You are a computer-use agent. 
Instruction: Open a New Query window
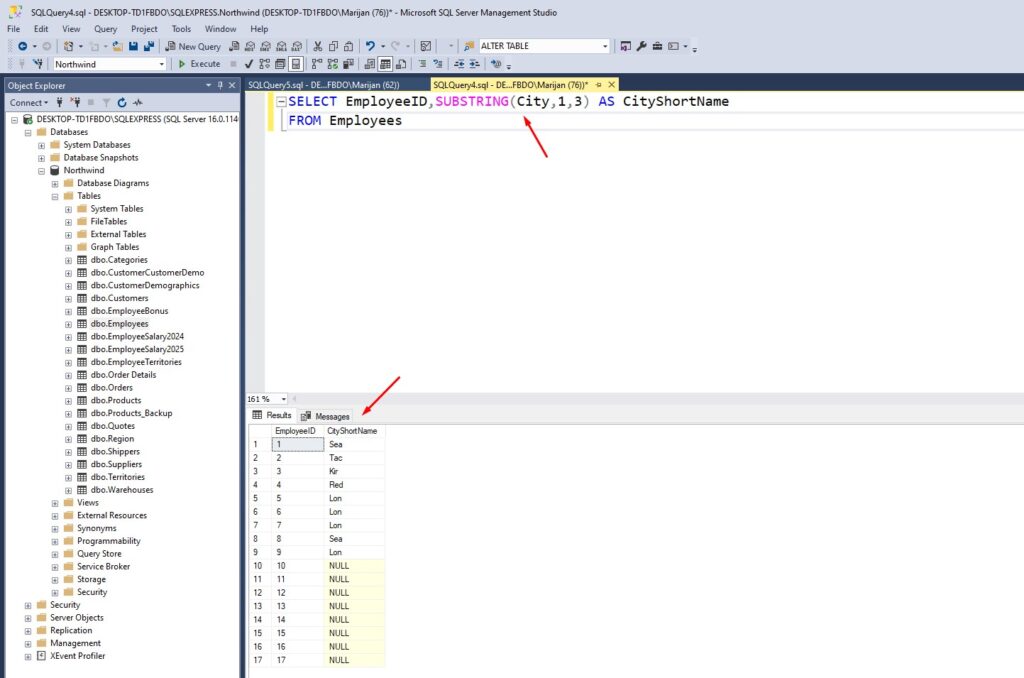pyautogui.click(x=193, y=46)
